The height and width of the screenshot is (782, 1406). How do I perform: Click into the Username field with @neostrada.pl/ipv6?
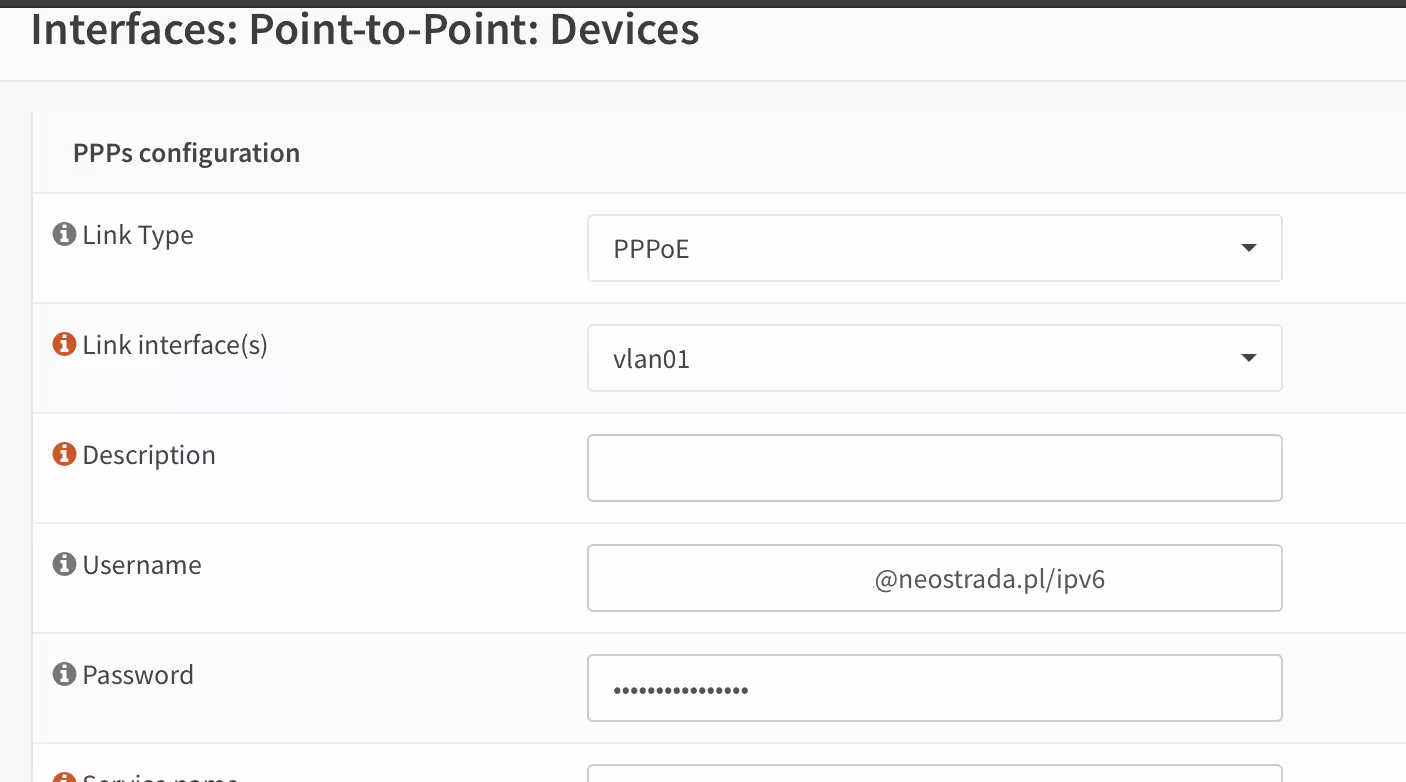[934, 578]
